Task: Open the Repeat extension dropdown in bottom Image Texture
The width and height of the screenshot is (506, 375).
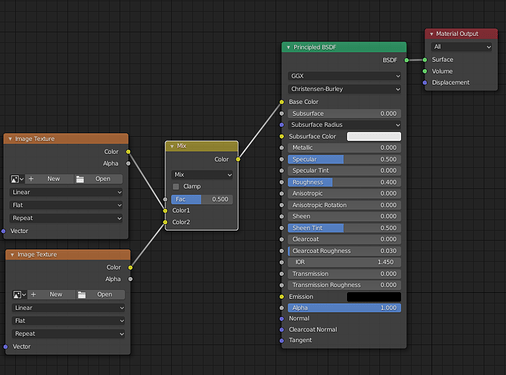Action: [x=68, y=334]
